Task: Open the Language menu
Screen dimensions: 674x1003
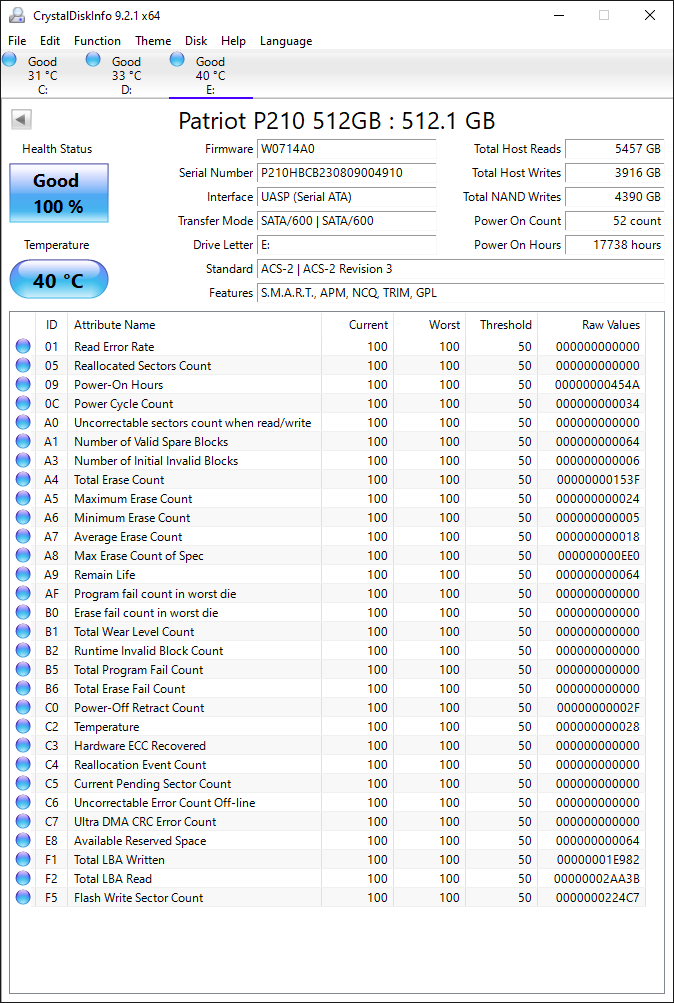Action: (x=286, y=41)
